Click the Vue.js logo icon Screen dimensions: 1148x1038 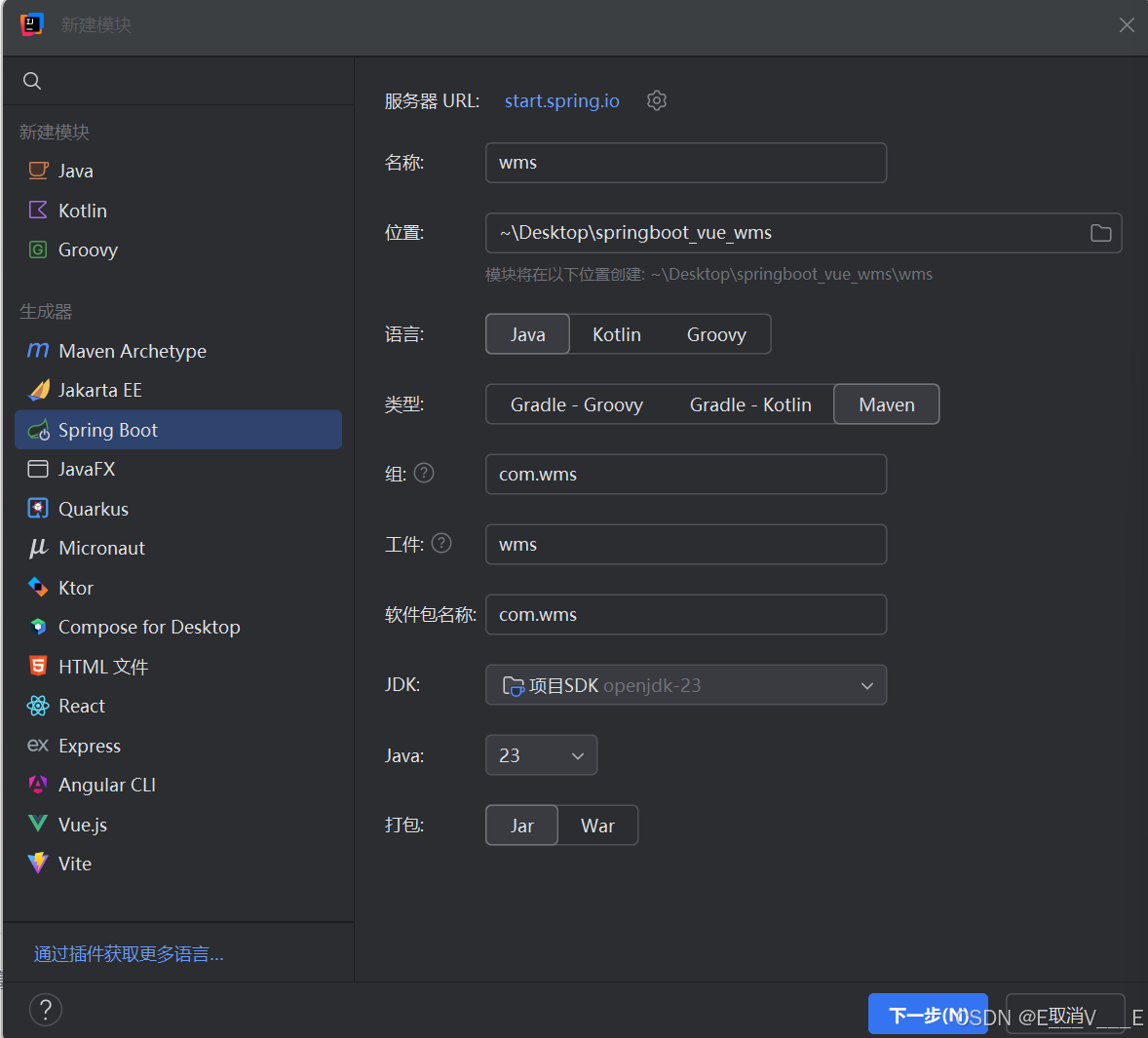pos(38,825)
